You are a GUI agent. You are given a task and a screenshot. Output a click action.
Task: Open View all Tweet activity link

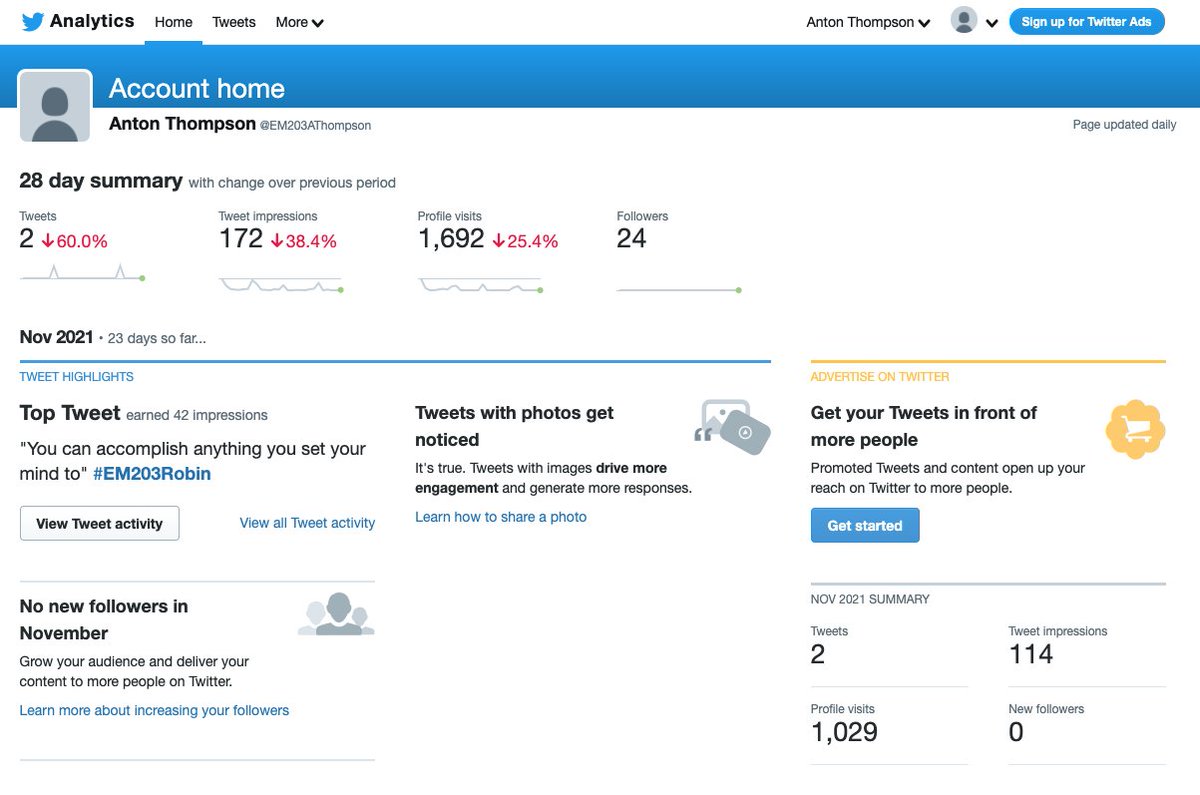tap(307, 523)
